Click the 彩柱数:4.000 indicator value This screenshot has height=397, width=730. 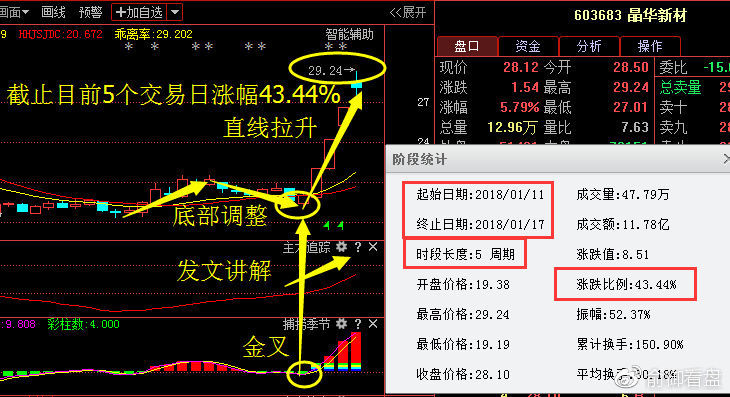[83, 324]
